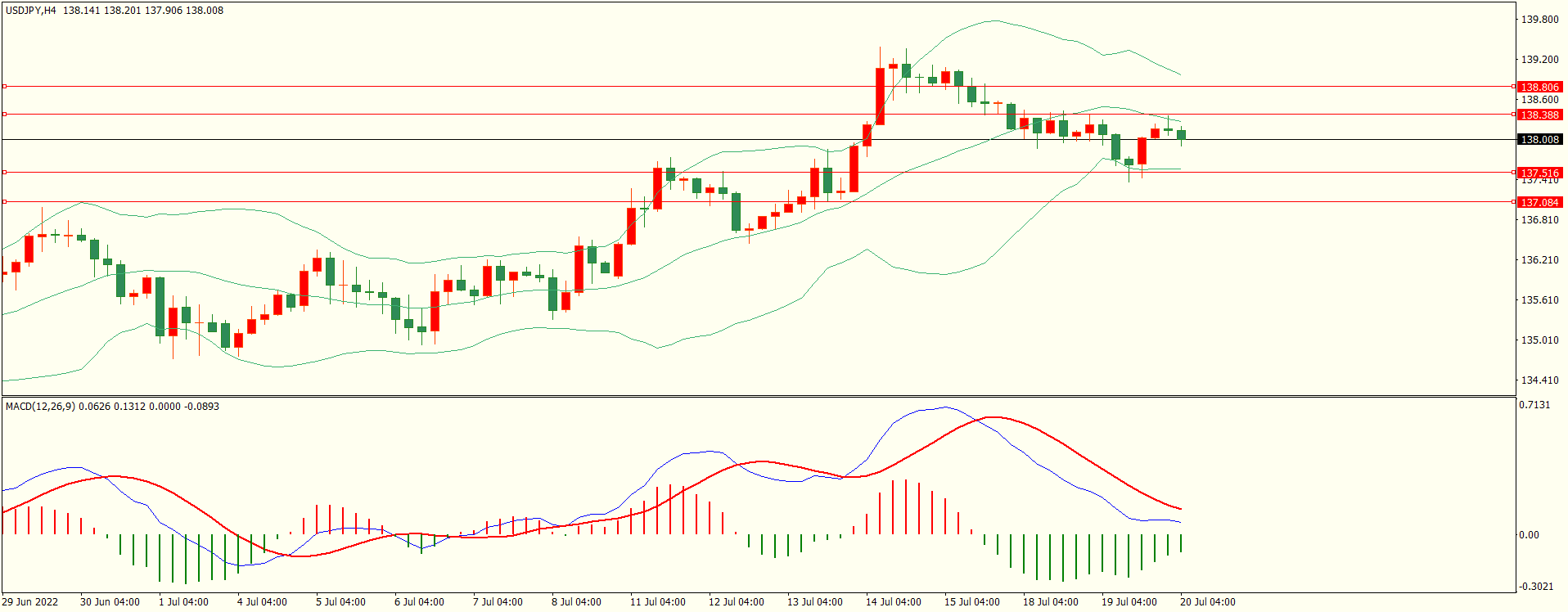
Task: Click the 138.388 price level label
Action: 1539,115
